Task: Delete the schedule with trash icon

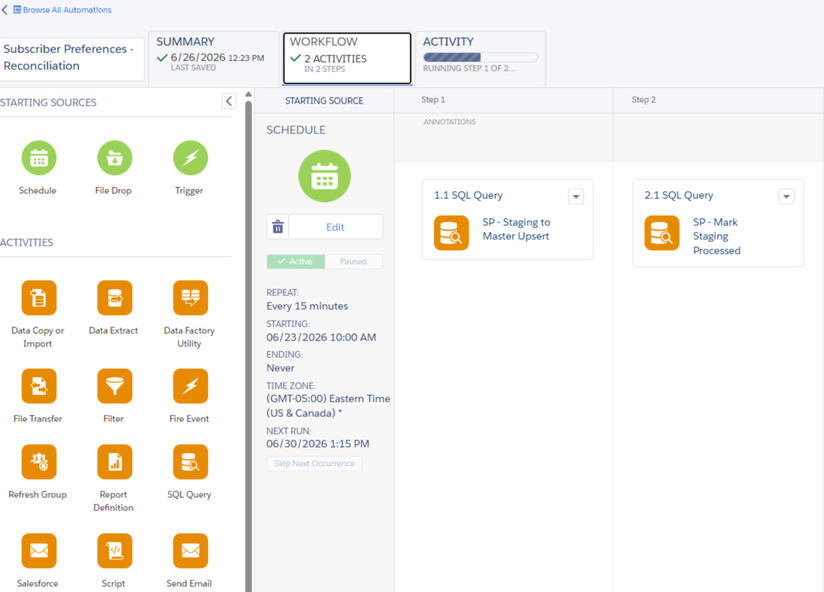Action: 277,227
